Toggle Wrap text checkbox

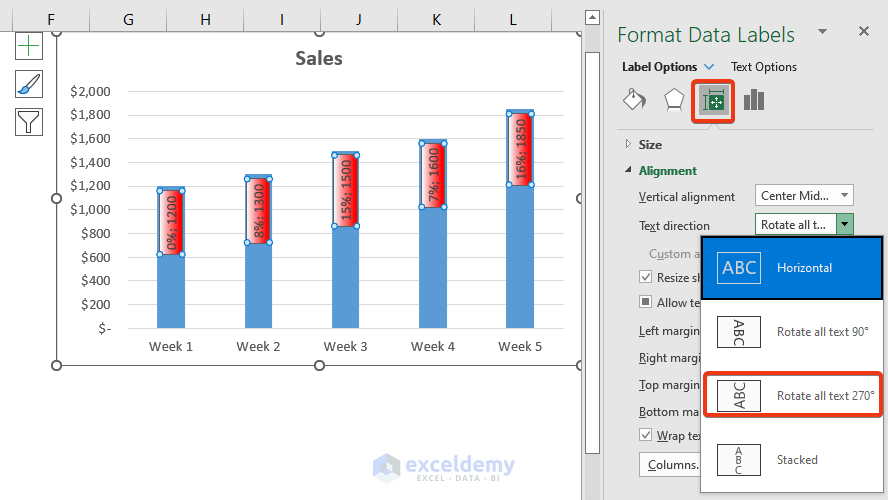coord(646,435)
